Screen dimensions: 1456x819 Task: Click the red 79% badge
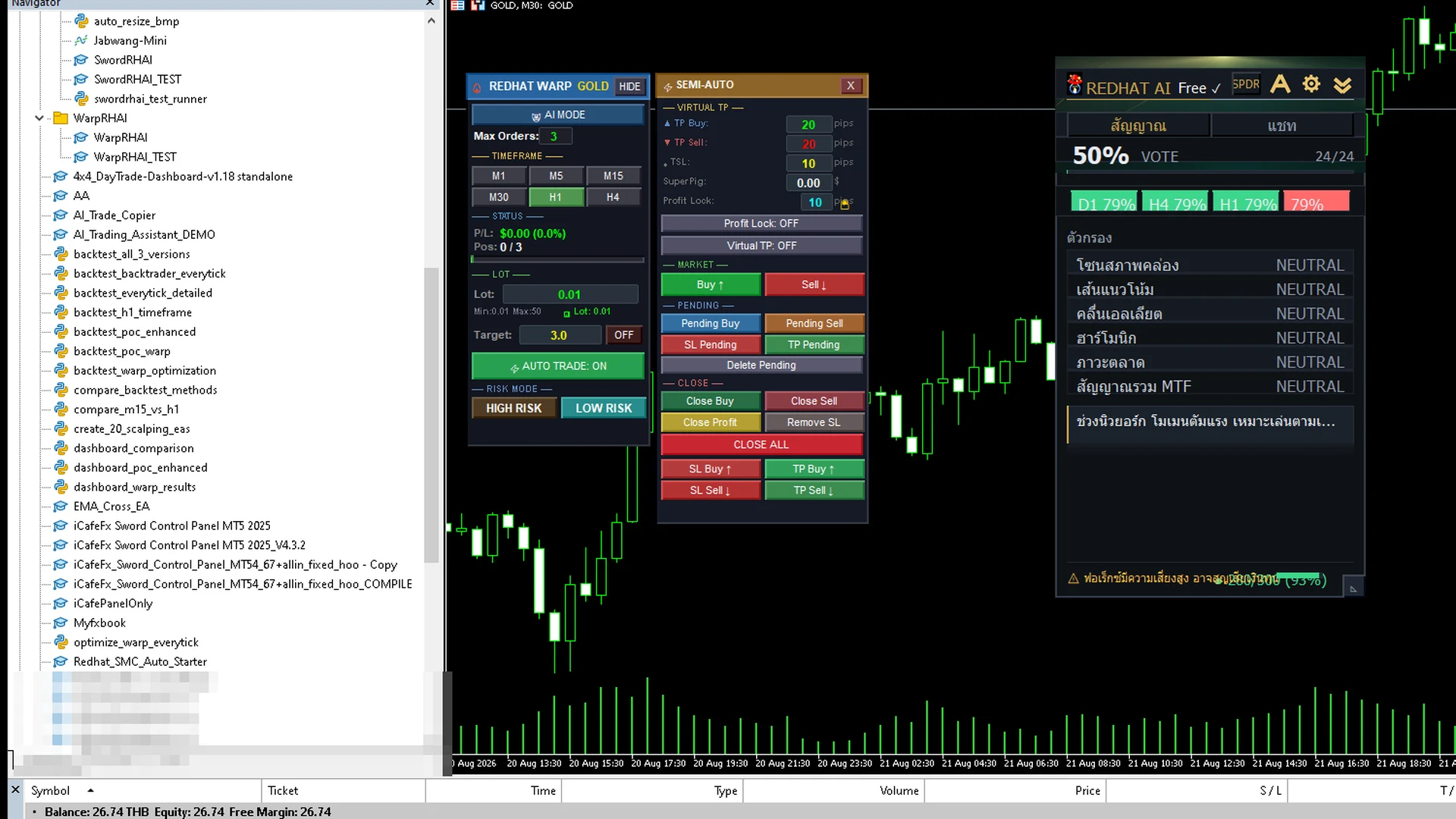pyautogui.click(x=1316, y=202)
